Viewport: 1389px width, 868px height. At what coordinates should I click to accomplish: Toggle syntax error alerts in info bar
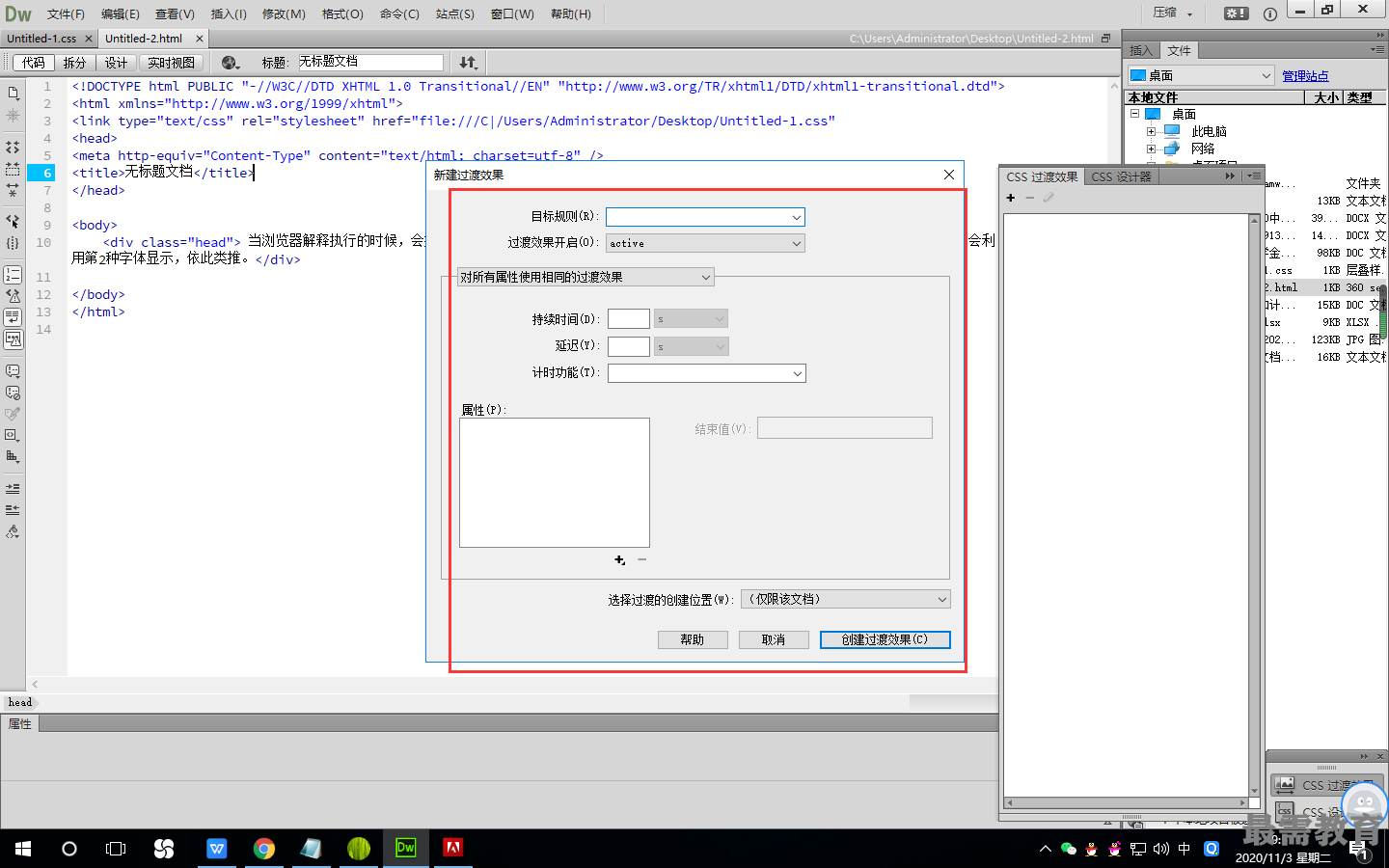14,339
